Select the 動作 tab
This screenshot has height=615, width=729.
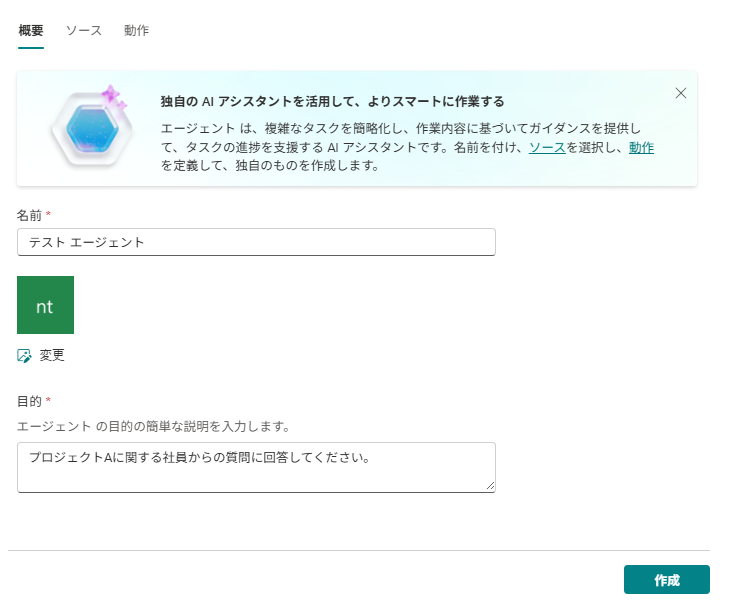click(x=137, y=31)
